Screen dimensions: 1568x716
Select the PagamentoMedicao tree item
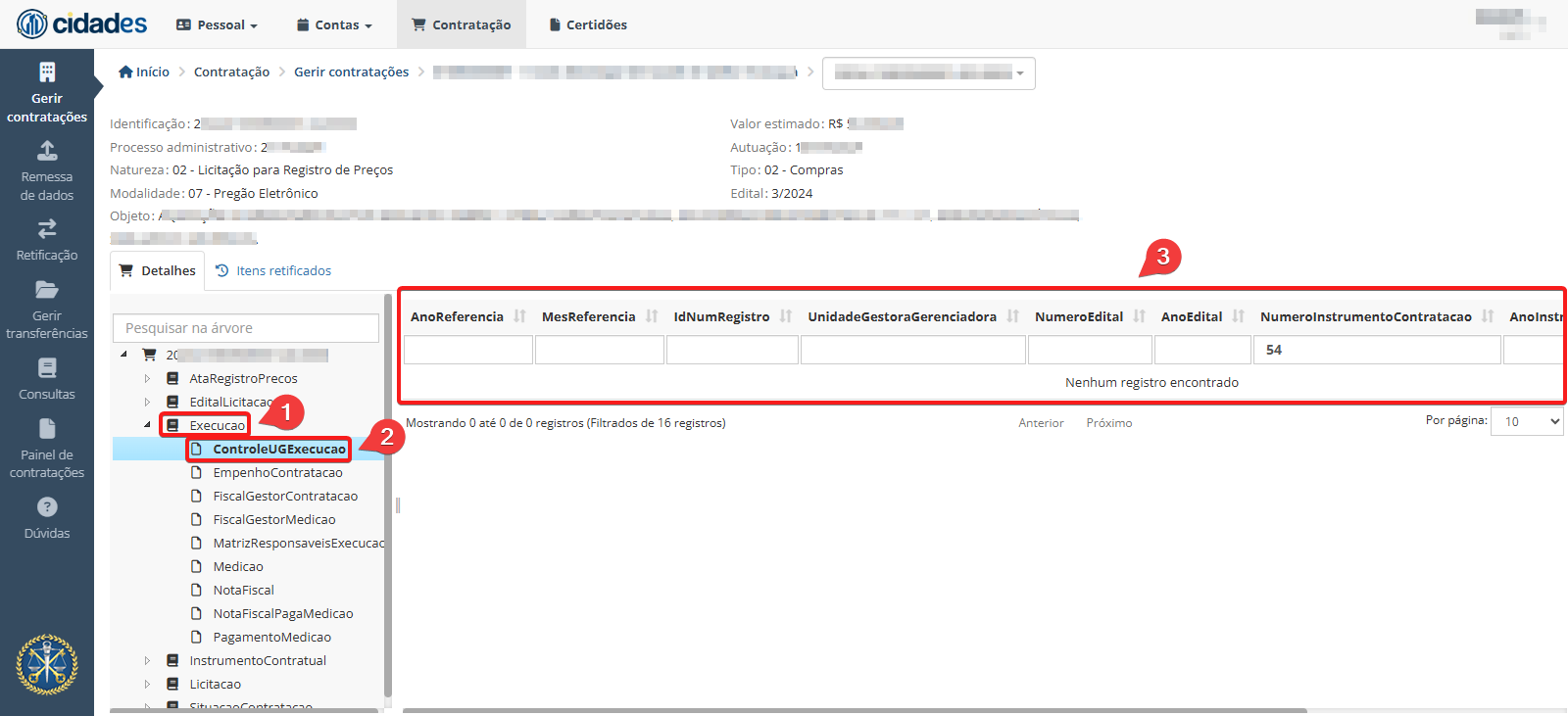[271, 637]
